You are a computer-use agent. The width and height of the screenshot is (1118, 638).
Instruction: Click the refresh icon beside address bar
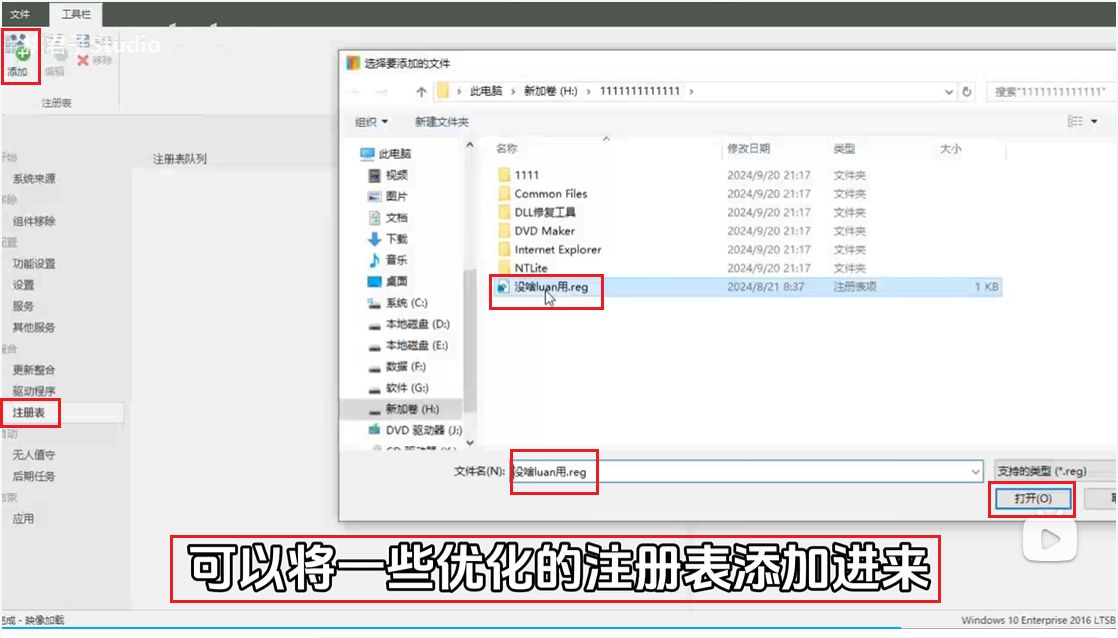click(x=967, y=91)
